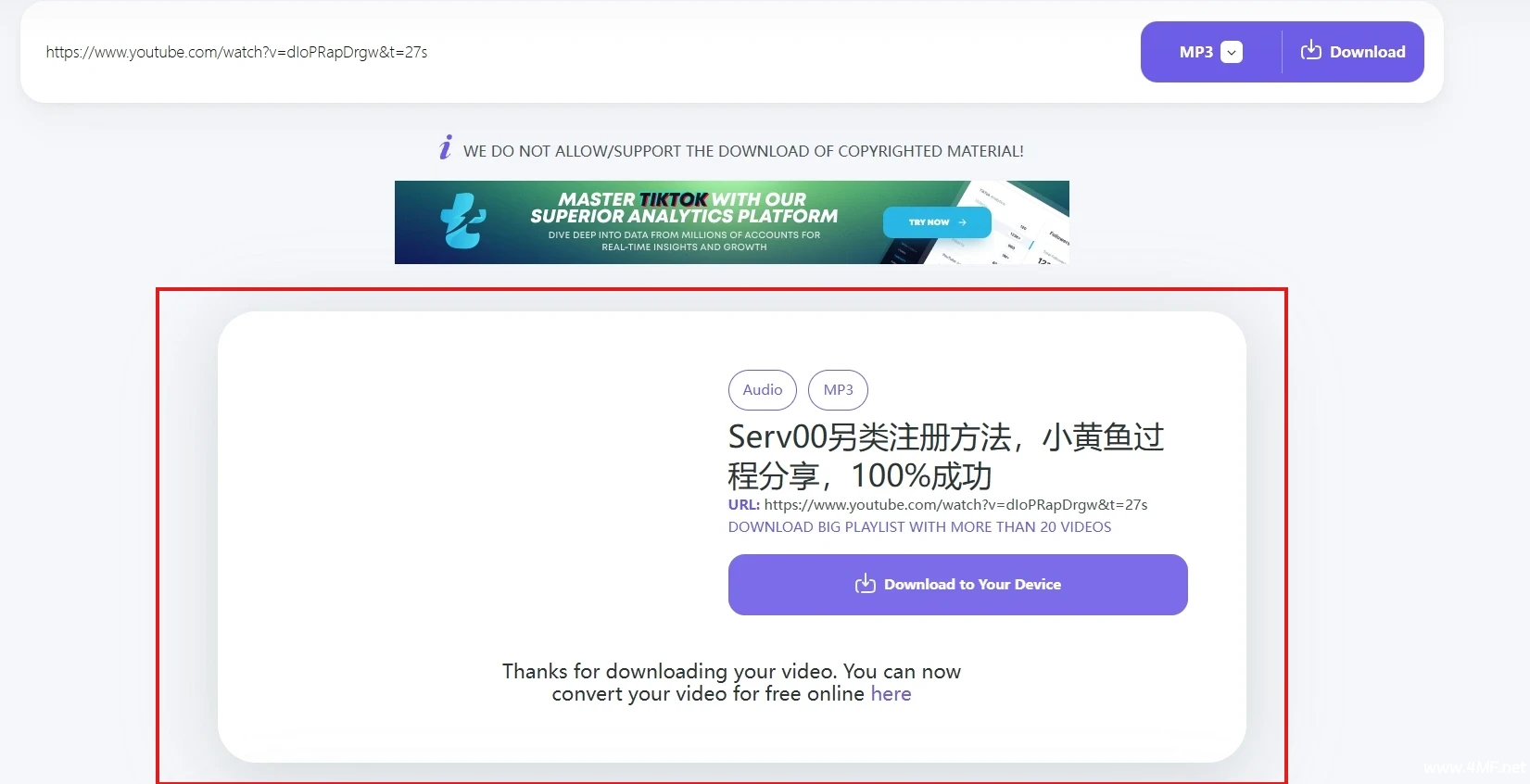Click the YouTube URL shown under the video title
The width and height of the screenshot is (1530, 784).
click(x=955, y=505)
